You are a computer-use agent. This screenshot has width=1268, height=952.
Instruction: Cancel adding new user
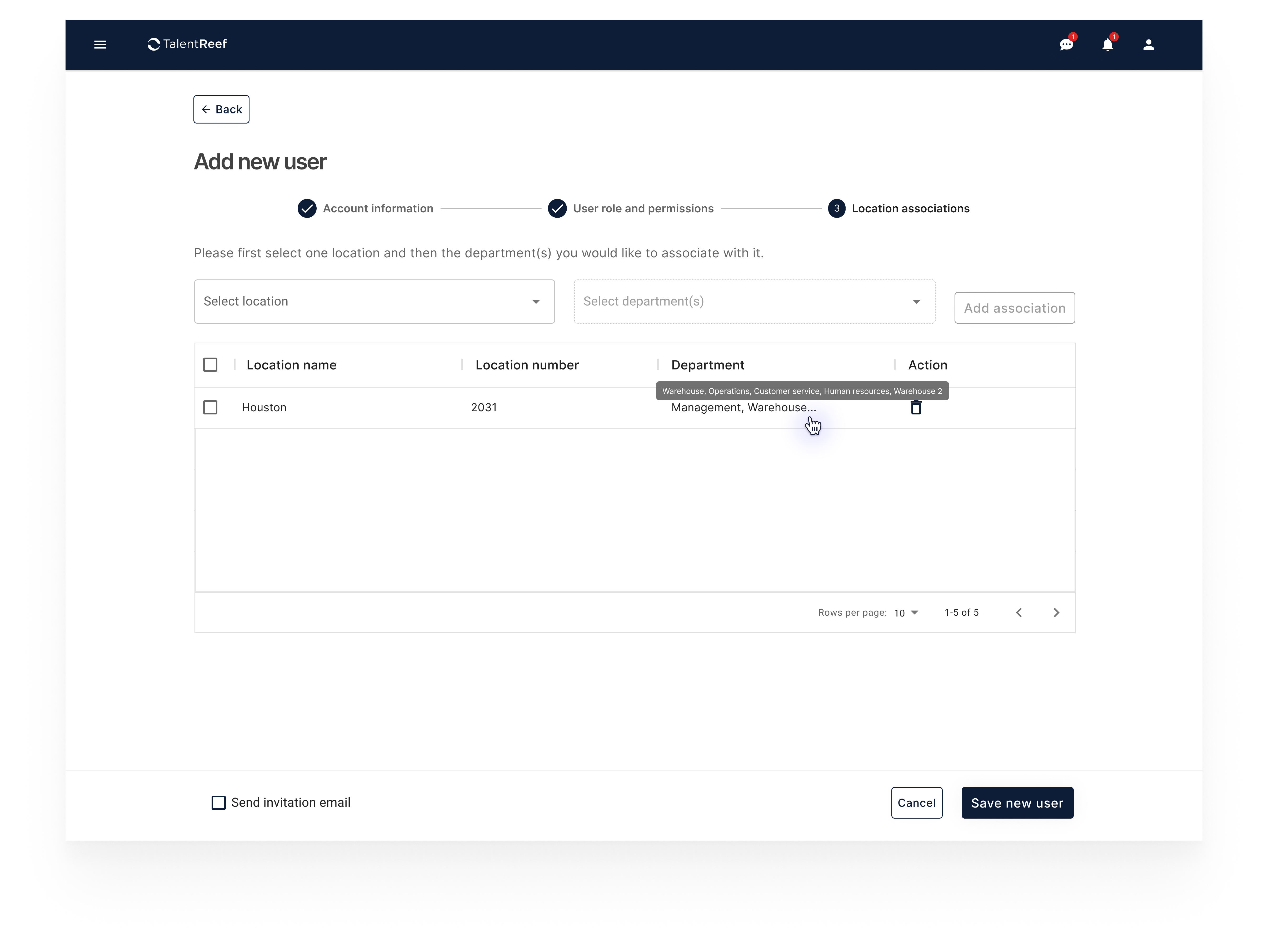pyautogui.click(x=917, y=803)
